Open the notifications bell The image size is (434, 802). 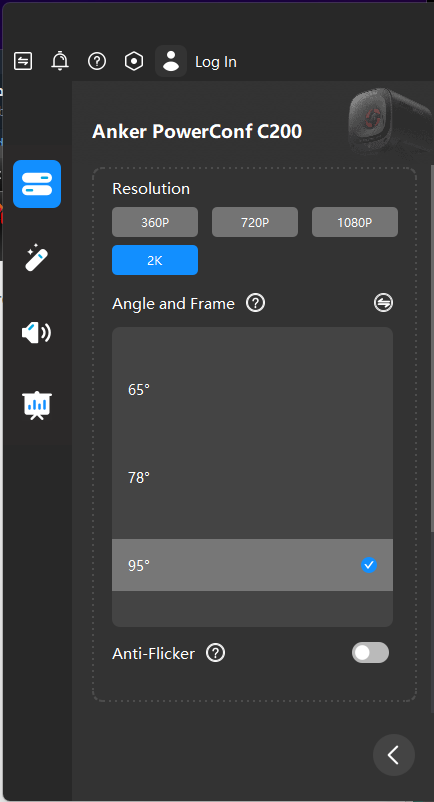(60, 61)
